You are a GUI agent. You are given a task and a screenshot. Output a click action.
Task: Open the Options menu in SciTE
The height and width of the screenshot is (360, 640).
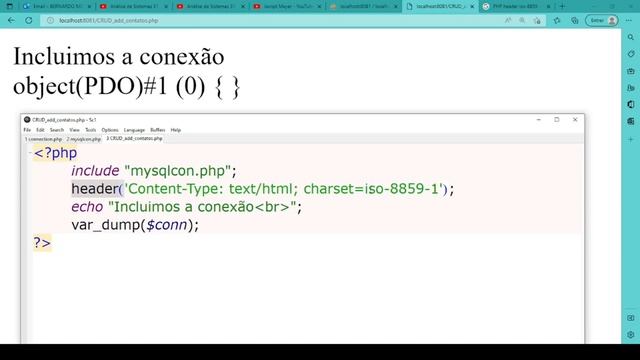coord(110,130)
